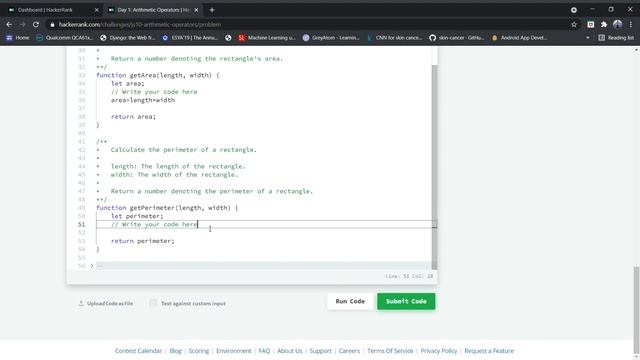Image resolution: width=640 pixels, height=360 pixels.
Task: Open the Careers footer link
Action: (349, 351)
